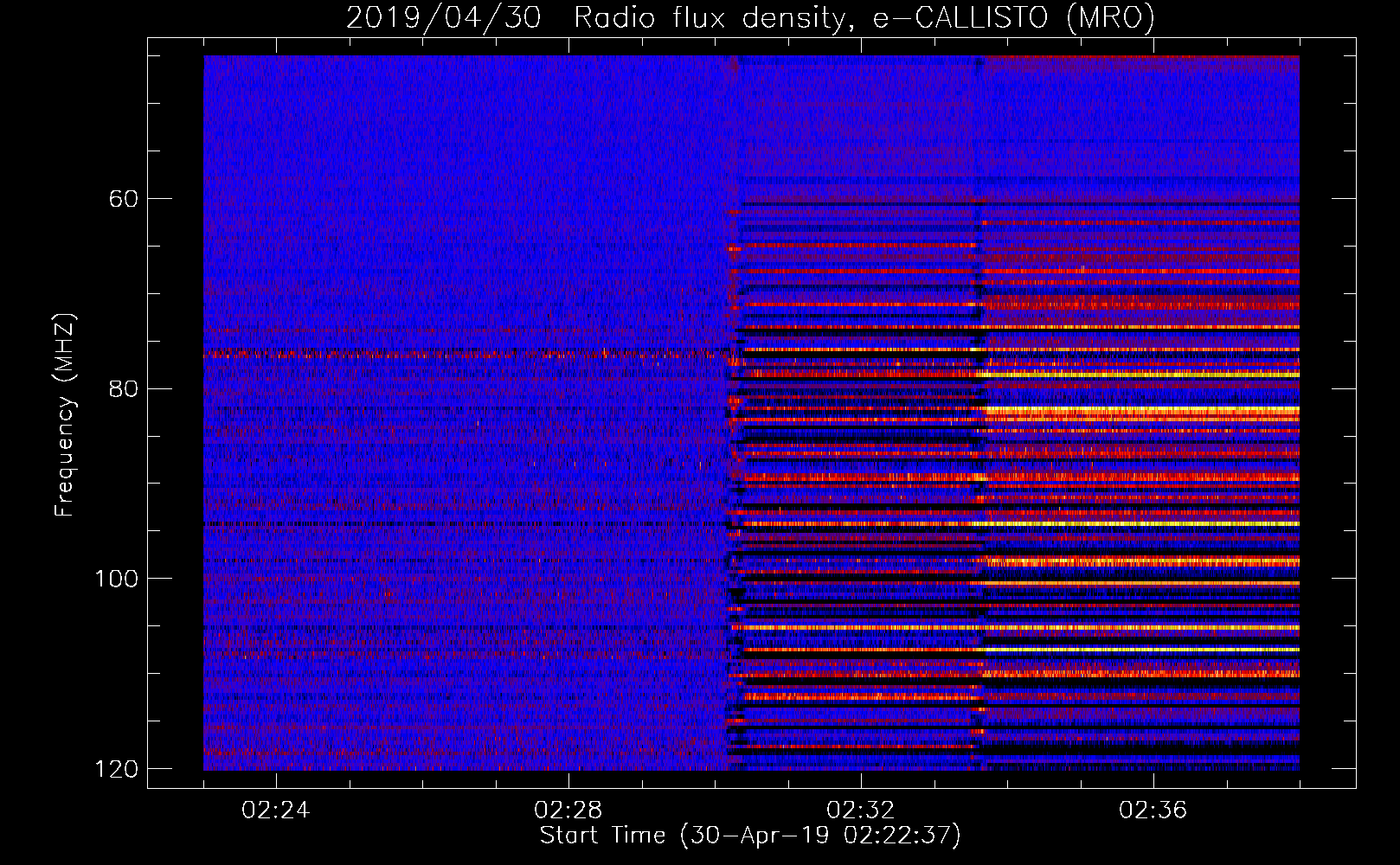Click the 80 frequency tick label
Image resolution: width=1400 pixels, height=865 pixels.
(x=124, y=388)
